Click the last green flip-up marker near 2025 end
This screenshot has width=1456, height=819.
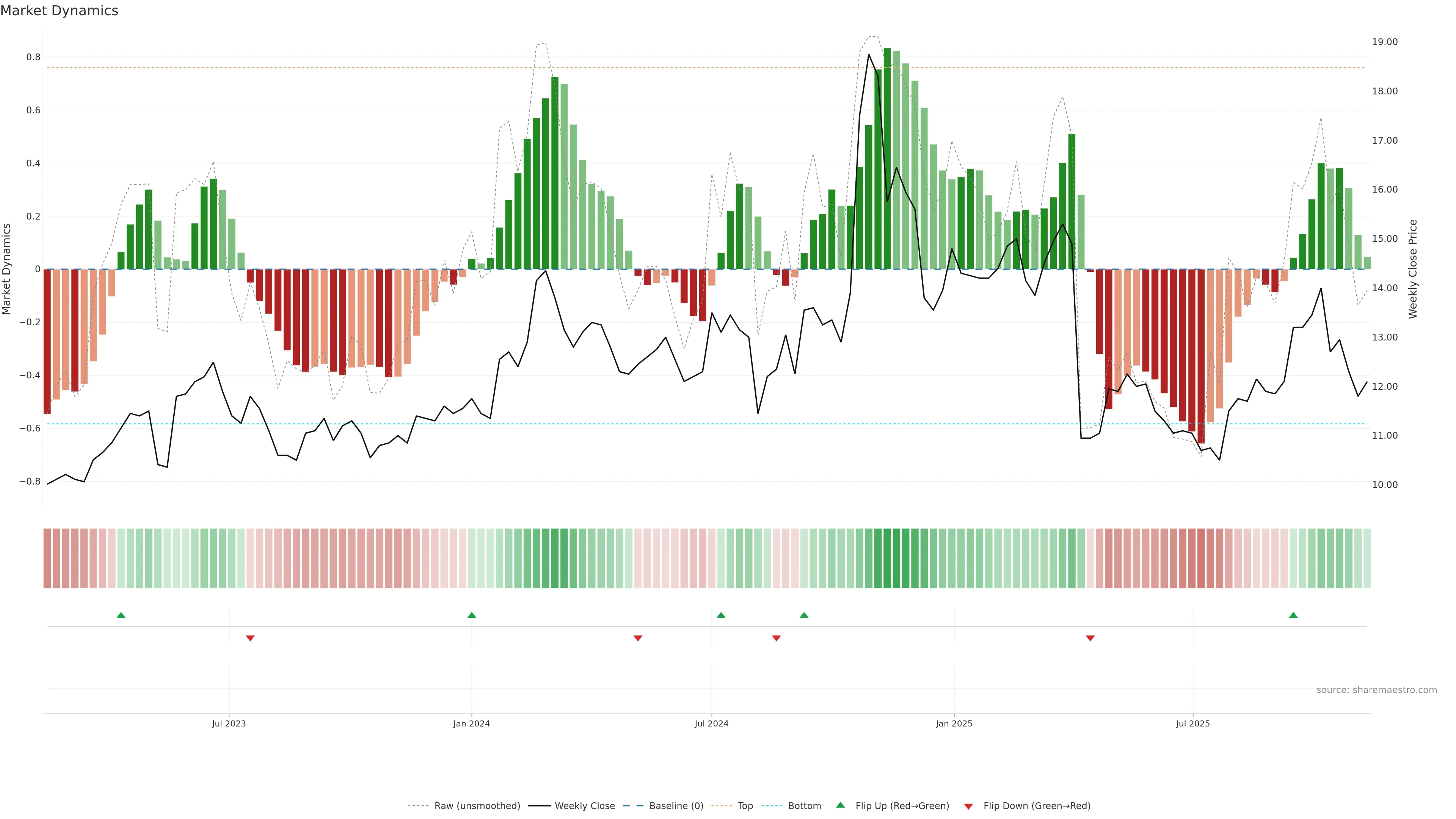1293,615
